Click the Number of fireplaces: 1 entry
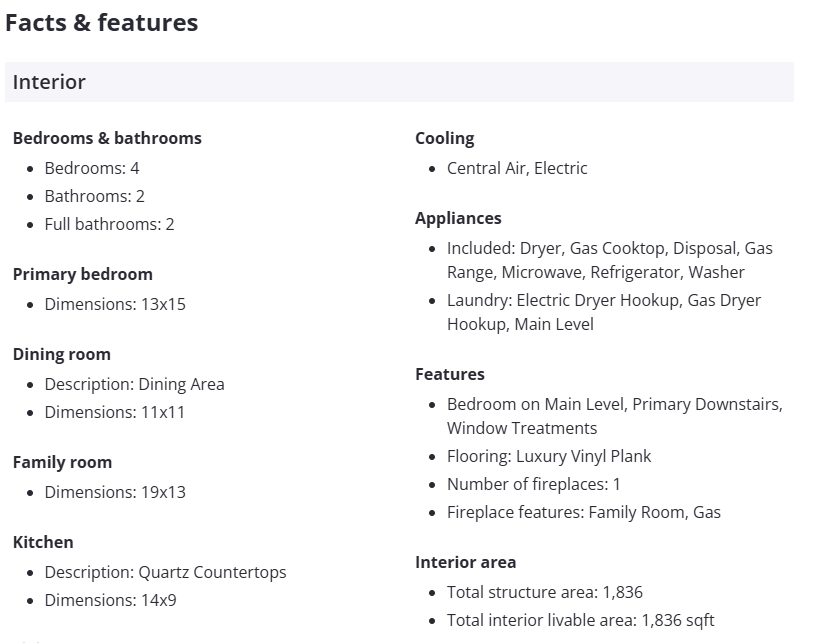This screenshot has height=643, width=823. point(534,484)
